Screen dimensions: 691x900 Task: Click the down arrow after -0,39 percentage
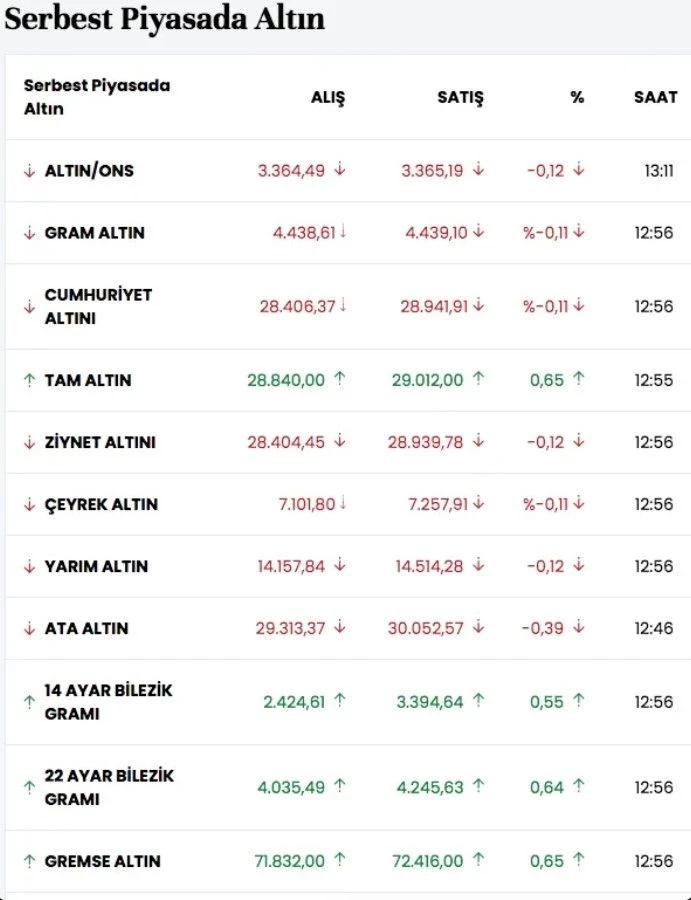coord(579,627)
